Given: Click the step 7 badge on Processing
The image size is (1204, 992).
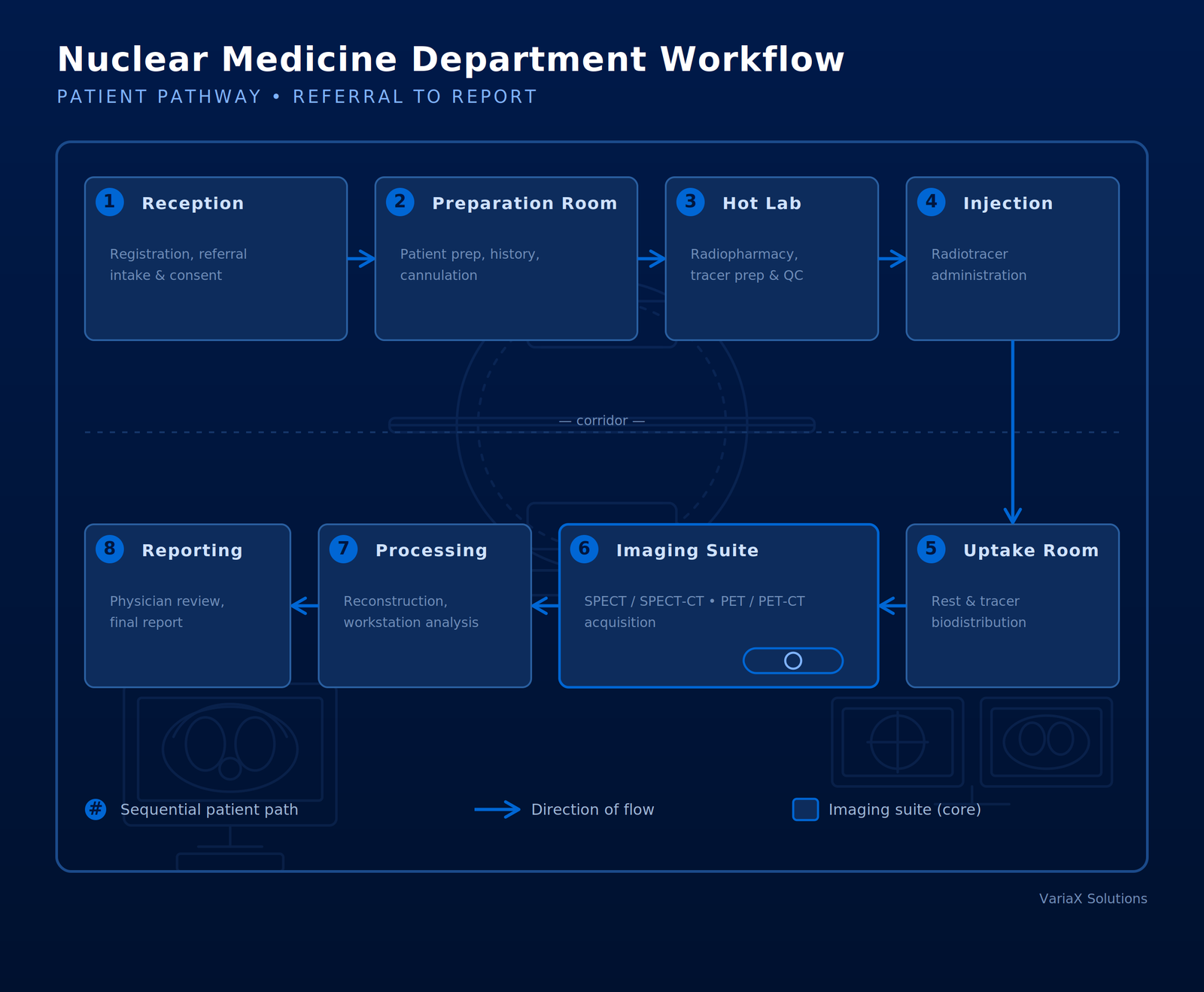Looking at the screenshot, I should tap(344, 549).
